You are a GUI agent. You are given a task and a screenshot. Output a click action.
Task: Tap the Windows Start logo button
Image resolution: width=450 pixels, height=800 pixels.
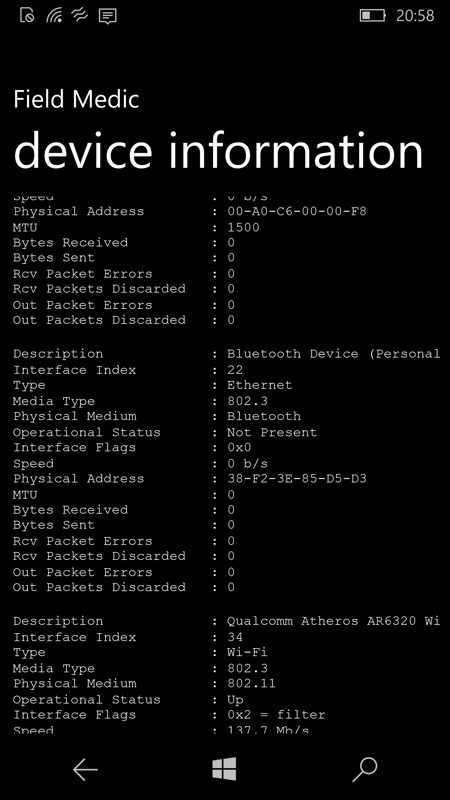point(224,769)
